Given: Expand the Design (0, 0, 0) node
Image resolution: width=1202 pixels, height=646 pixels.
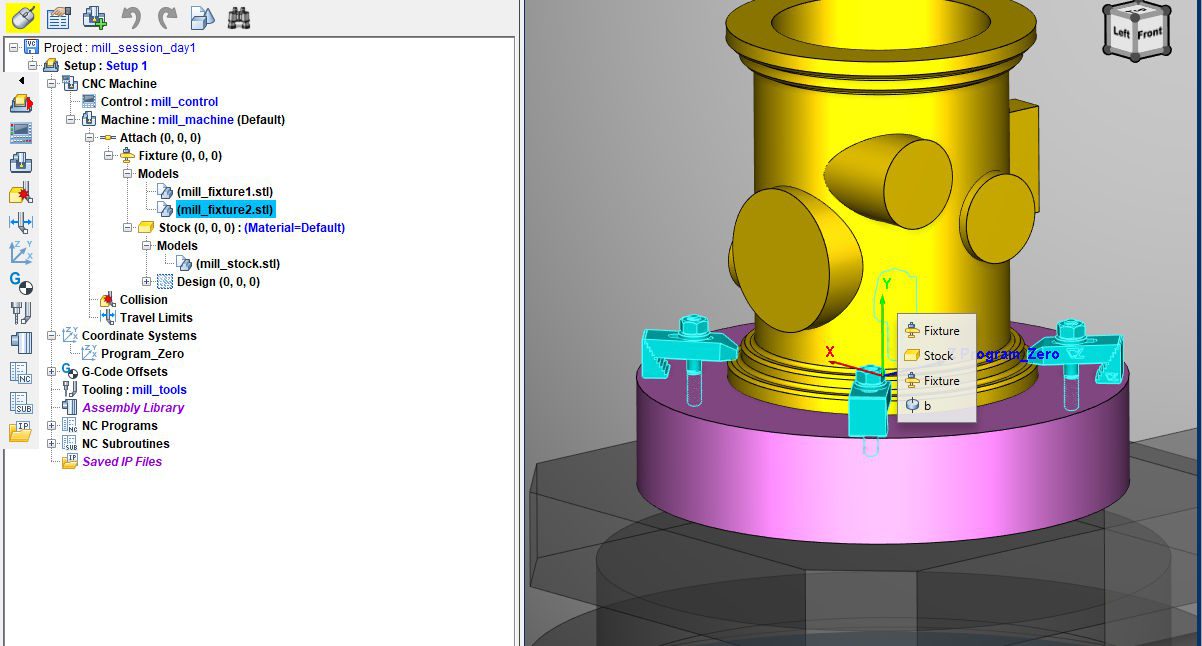Looking at the screenshot, I should click(147, 282).
